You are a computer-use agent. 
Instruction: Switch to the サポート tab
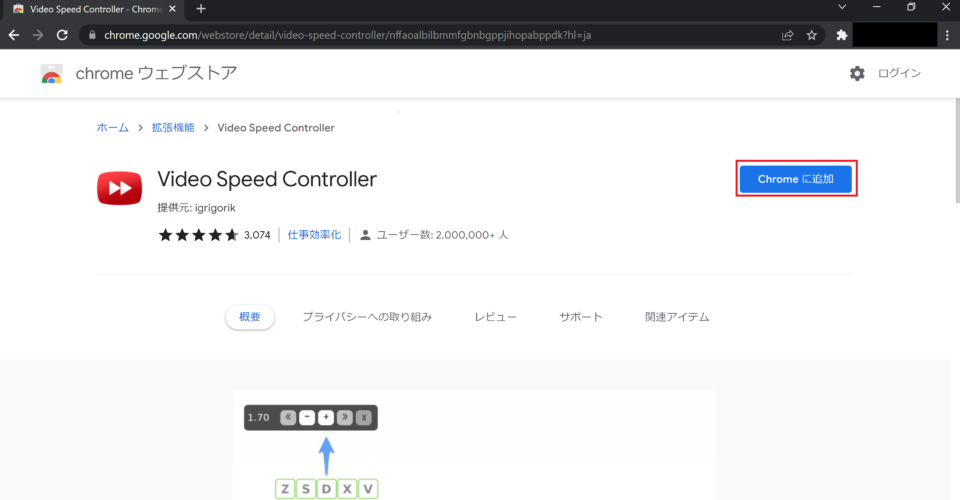pyautogui.click(x=581, y=317)
